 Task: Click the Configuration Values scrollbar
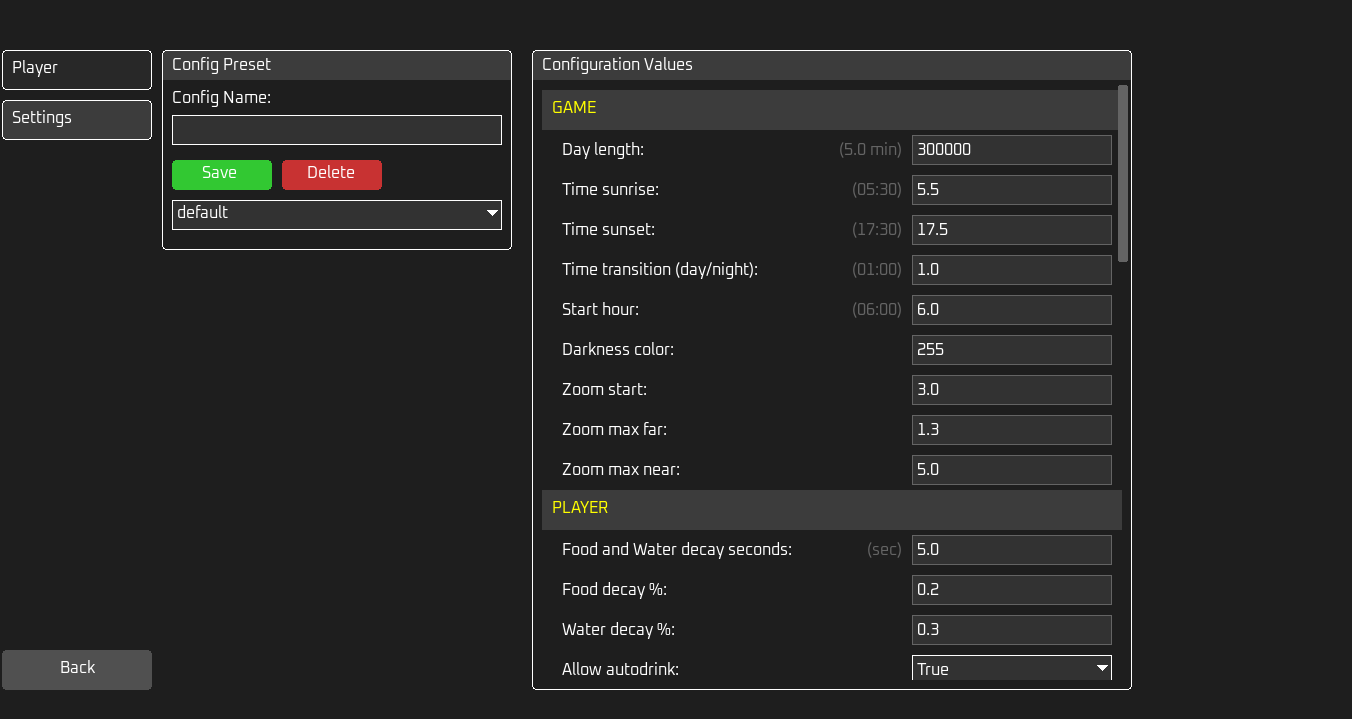[x=1123, y=174]
